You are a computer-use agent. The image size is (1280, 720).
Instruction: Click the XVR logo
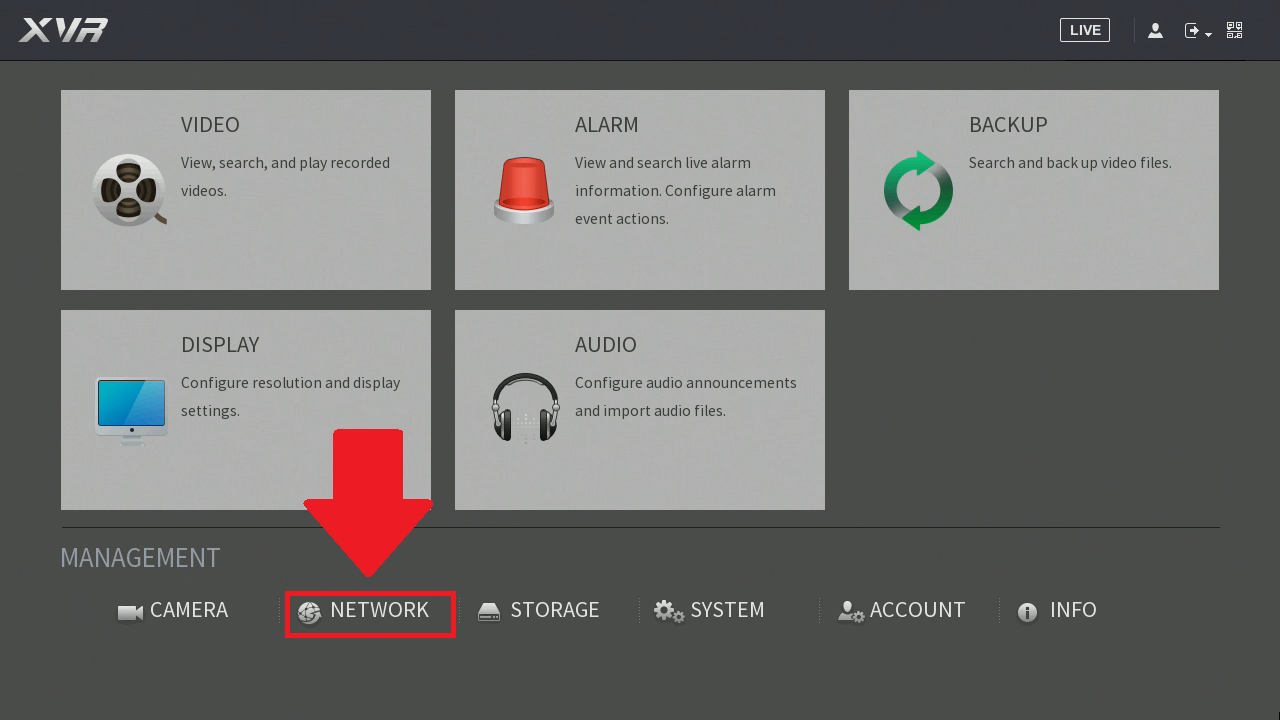click(x=63, y=30)
